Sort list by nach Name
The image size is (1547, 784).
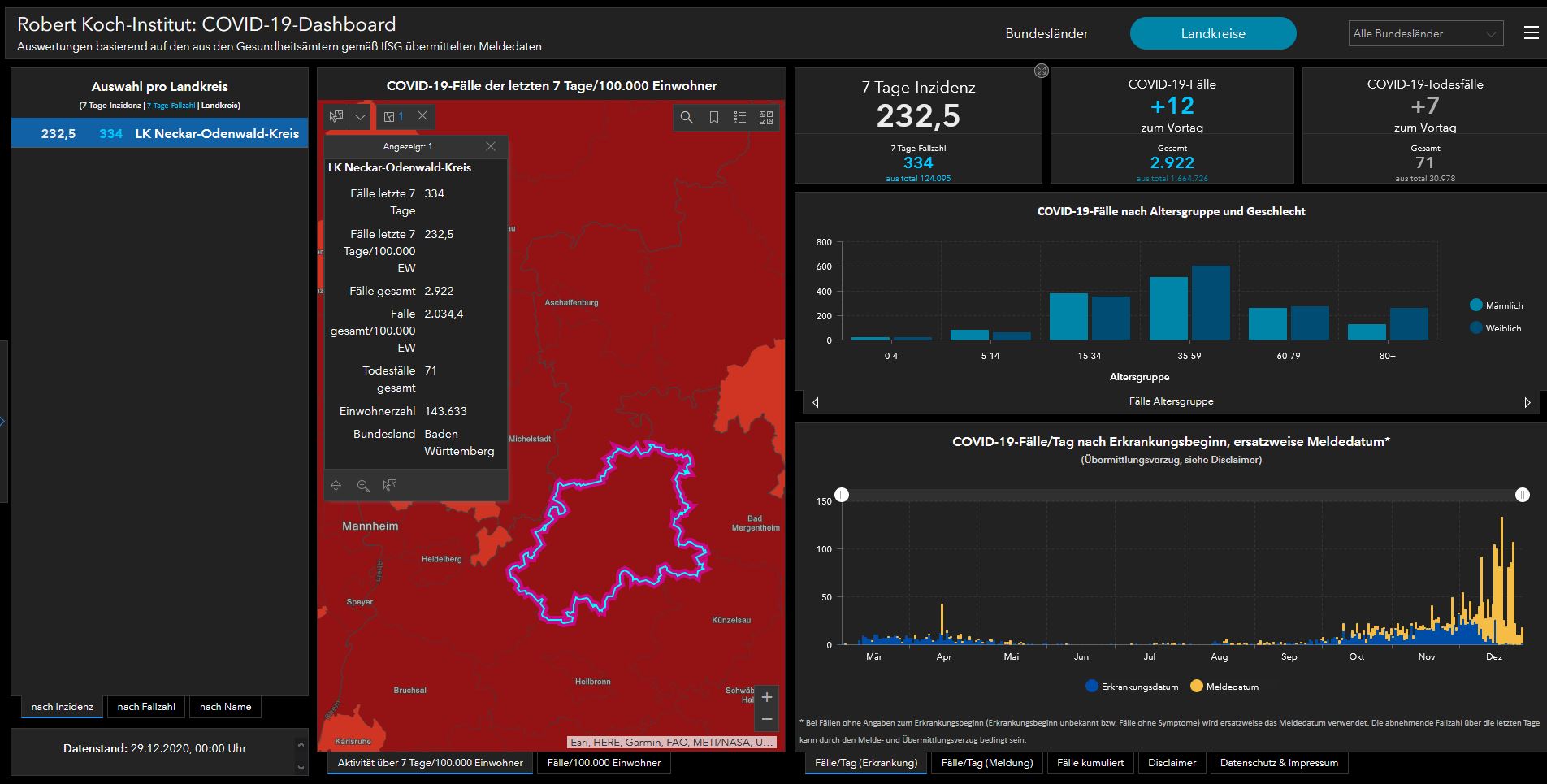(226, 707)
